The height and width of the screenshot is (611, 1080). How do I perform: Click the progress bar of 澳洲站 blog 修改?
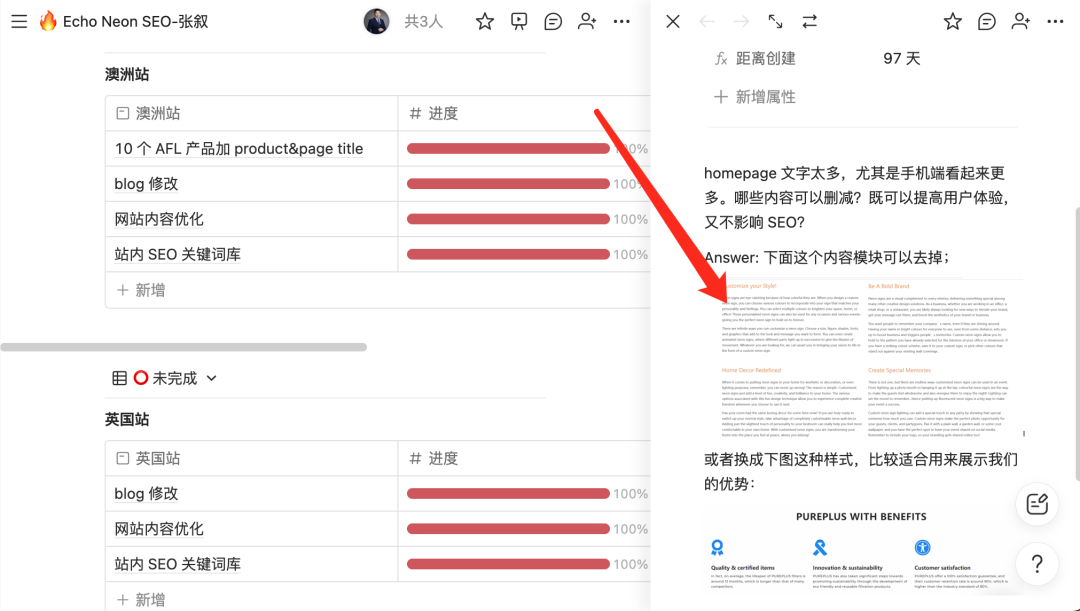click(508, 184)
